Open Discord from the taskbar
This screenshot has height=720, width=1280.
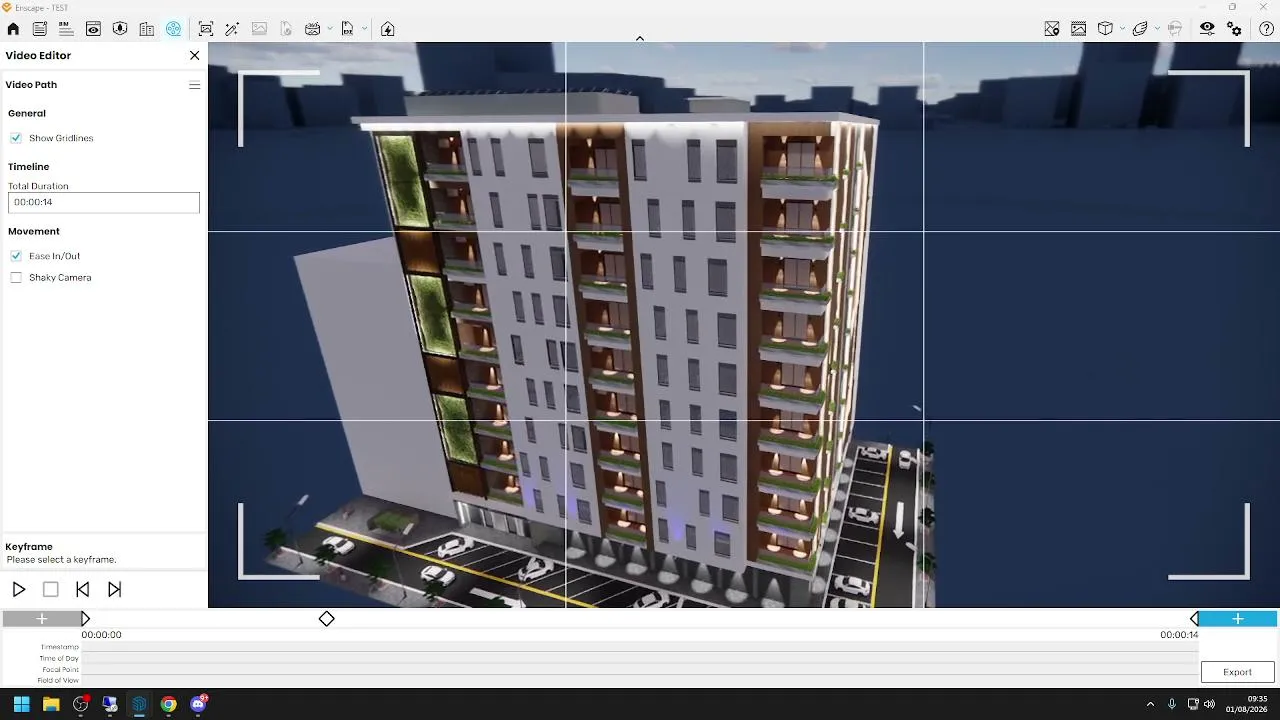[x=198, y=704]
